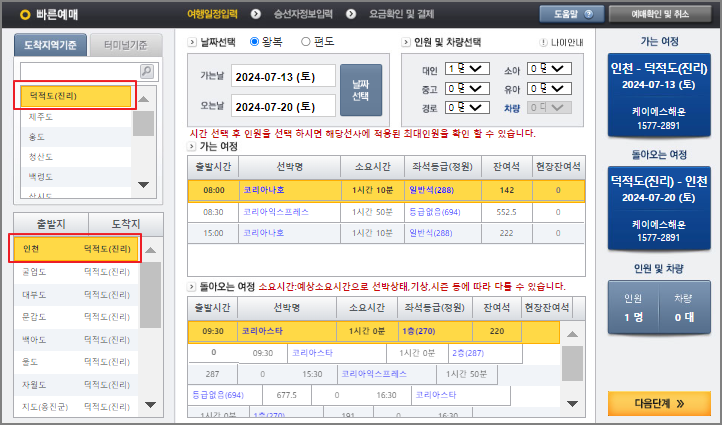Viewport: 722px width, 425px height.
Task: Select the 08:00 코리아나호 departure row
Action: tap(386, 190)
